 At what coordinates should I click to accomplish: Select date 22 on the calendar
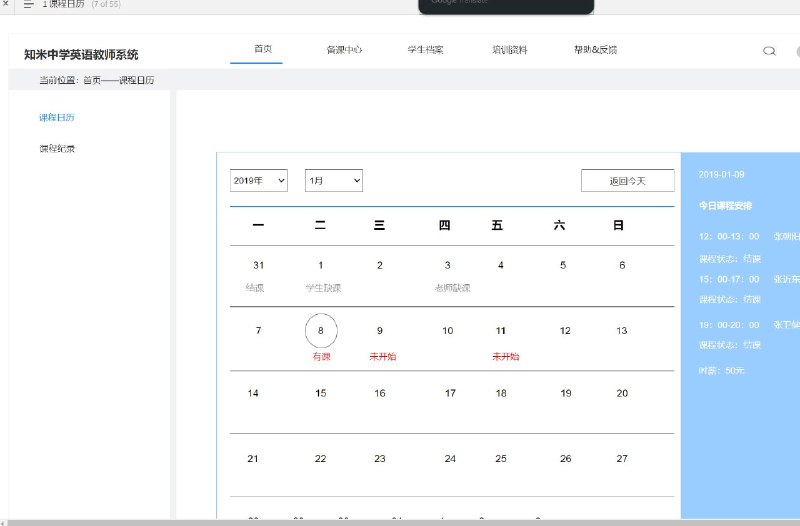click(320, 459)
